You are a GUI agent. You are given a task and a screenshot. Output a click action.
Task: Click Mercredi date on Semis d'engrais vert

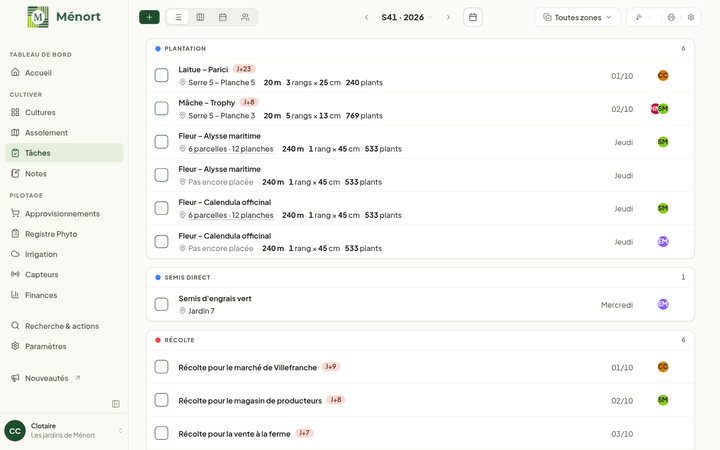tap(617, 305)
